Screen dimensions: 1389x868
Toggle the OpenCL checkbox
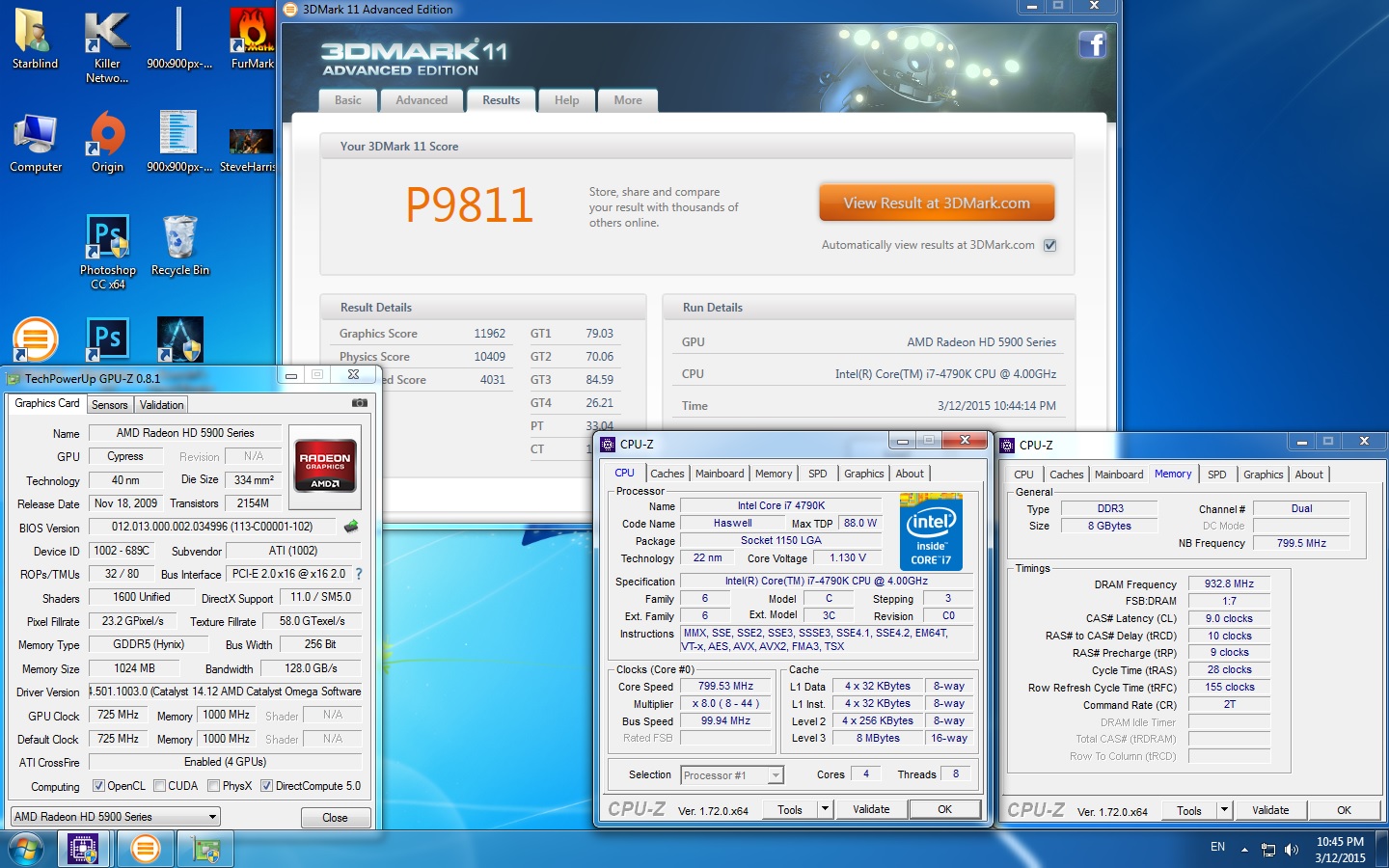tap(98, 786)
